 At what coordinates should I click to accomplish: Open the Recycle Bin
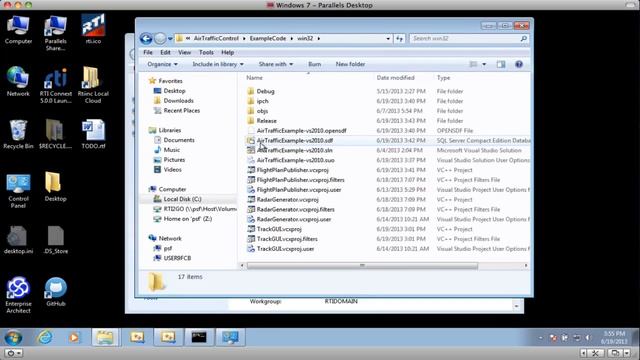click(x=18, y=134)
